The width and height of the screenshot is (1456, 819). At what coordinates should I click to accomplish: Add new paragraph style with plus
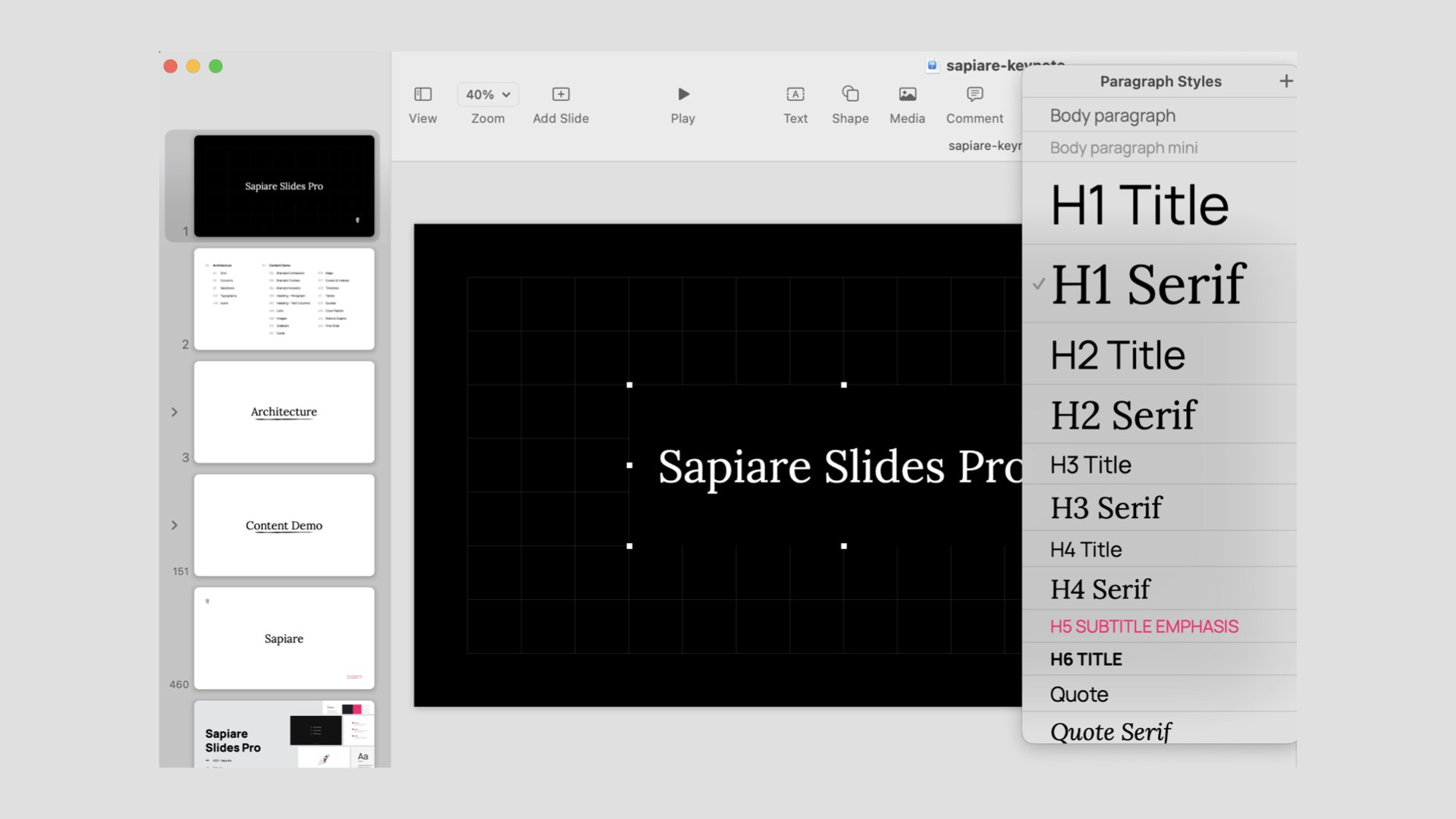1286,81
